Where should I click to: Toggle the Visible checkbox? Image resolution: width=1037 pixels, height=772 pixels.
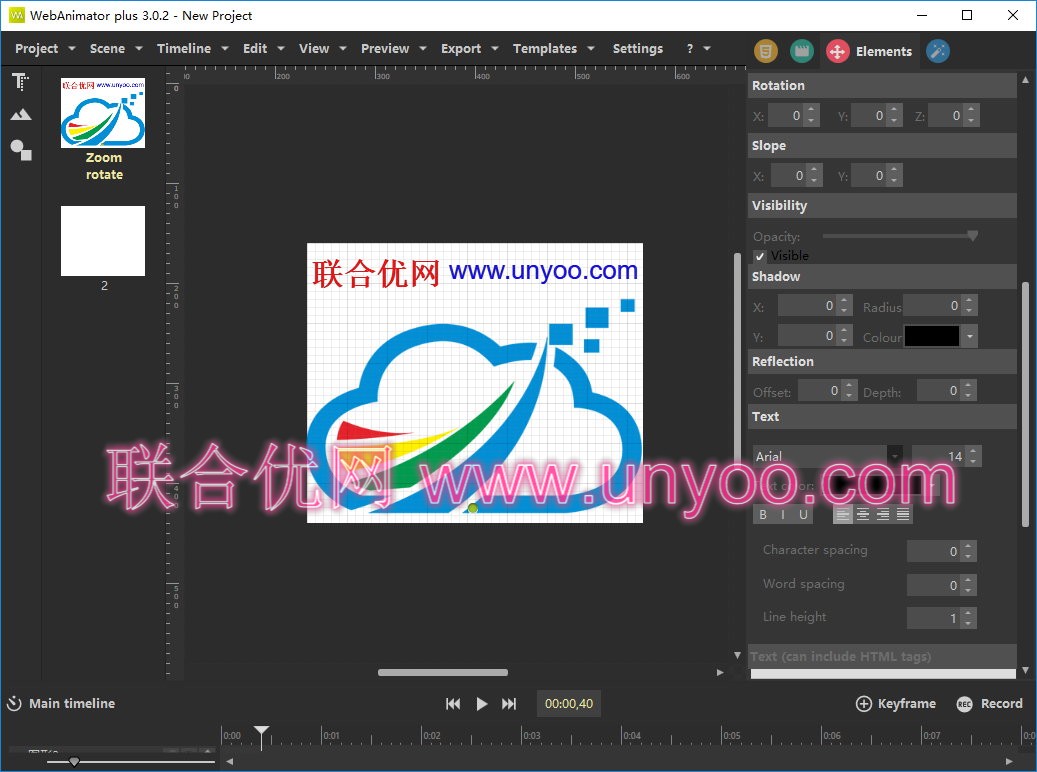pos(760,257)
